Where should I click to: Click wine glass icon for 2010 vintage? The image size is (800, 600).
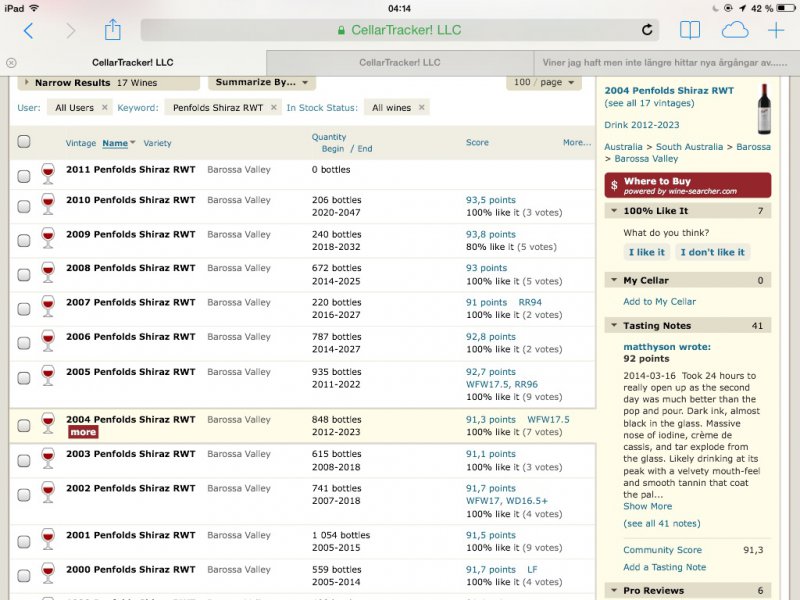pyautogui.click(x=48, y=204)
